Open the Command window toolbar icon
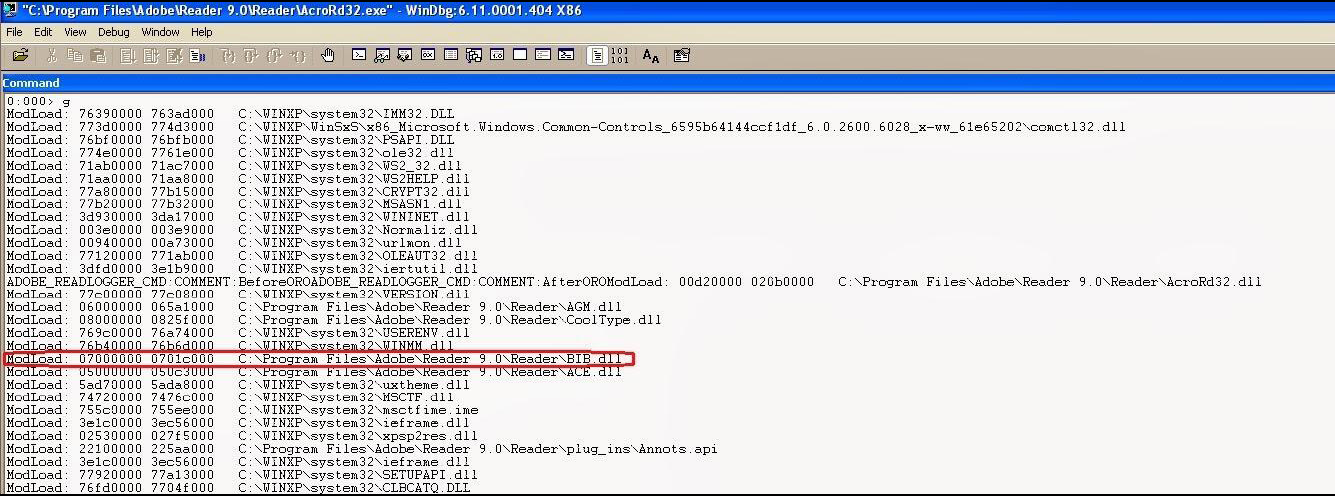This screenshot has height=496, width=1336. tap(359, 55)
